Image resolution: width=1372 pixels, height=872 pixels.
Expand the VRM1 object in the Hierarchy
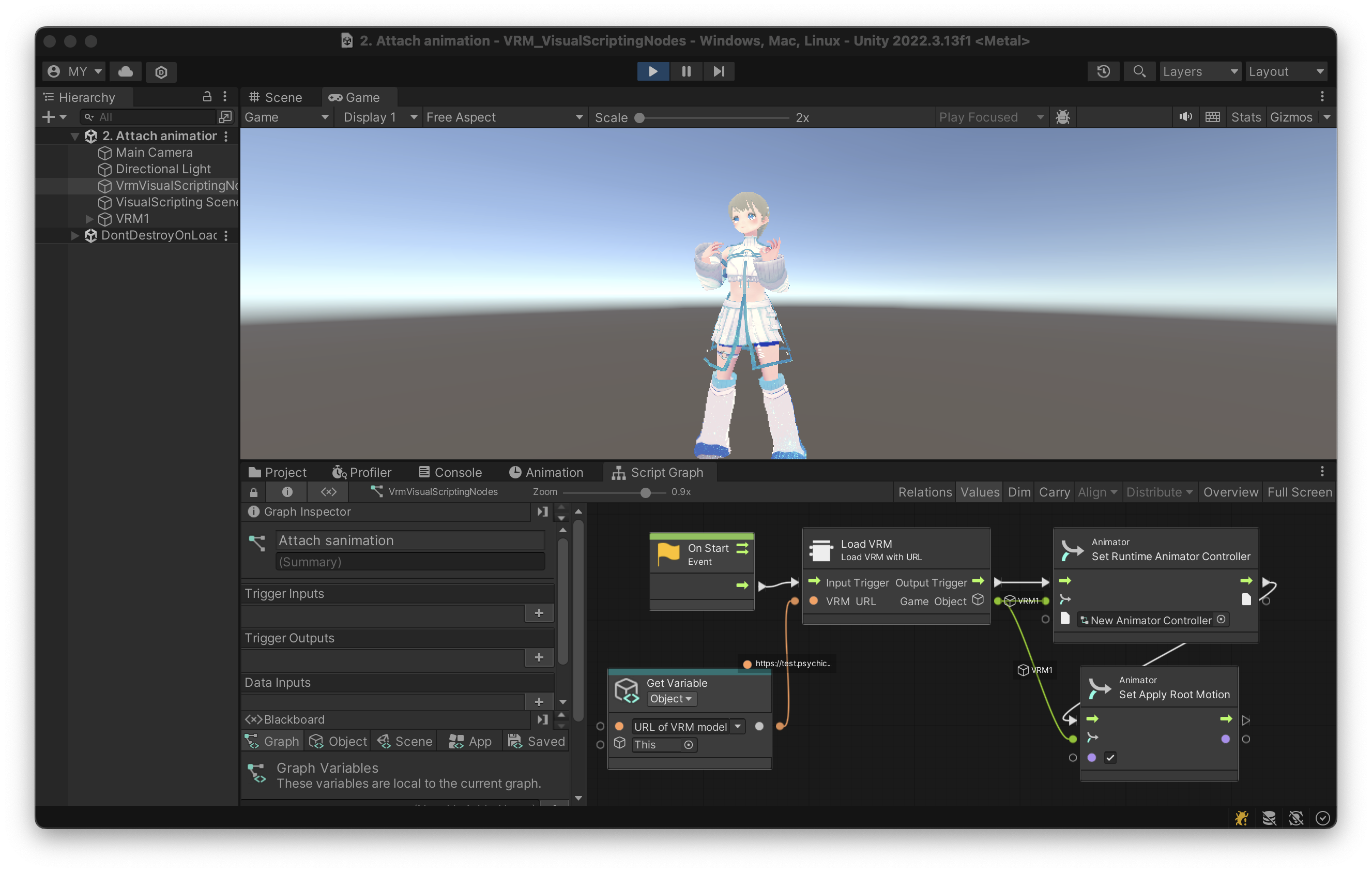click(x=89, y=219)
